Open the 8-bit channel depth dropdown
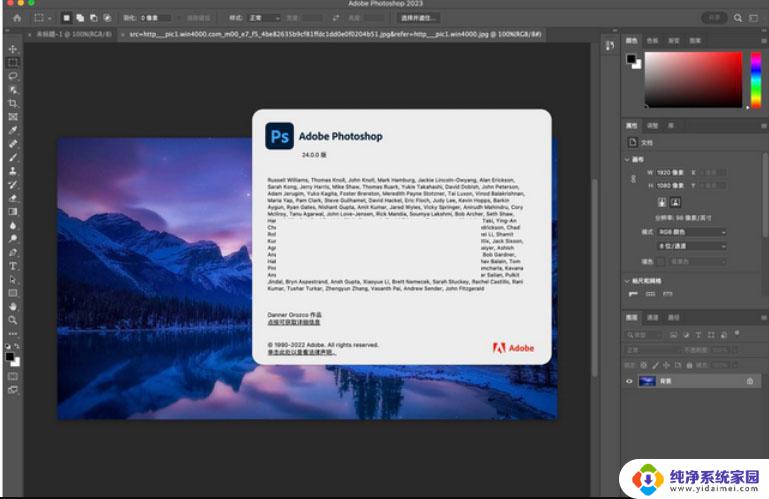The height and width of the screenshot is (499, 769). pos(692,246)
